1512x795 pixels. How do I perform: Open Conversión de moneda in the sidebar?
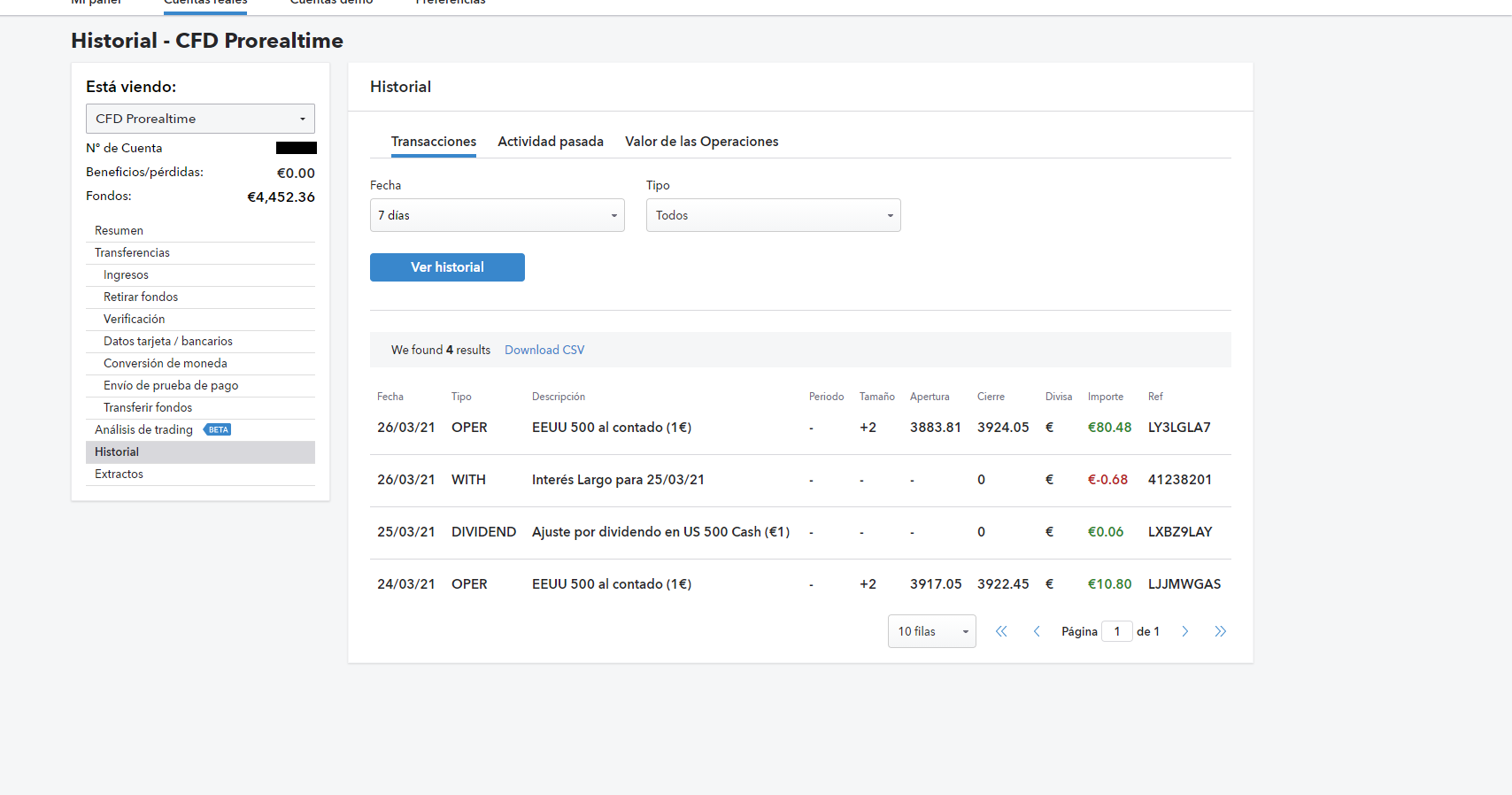pos(165,363)
